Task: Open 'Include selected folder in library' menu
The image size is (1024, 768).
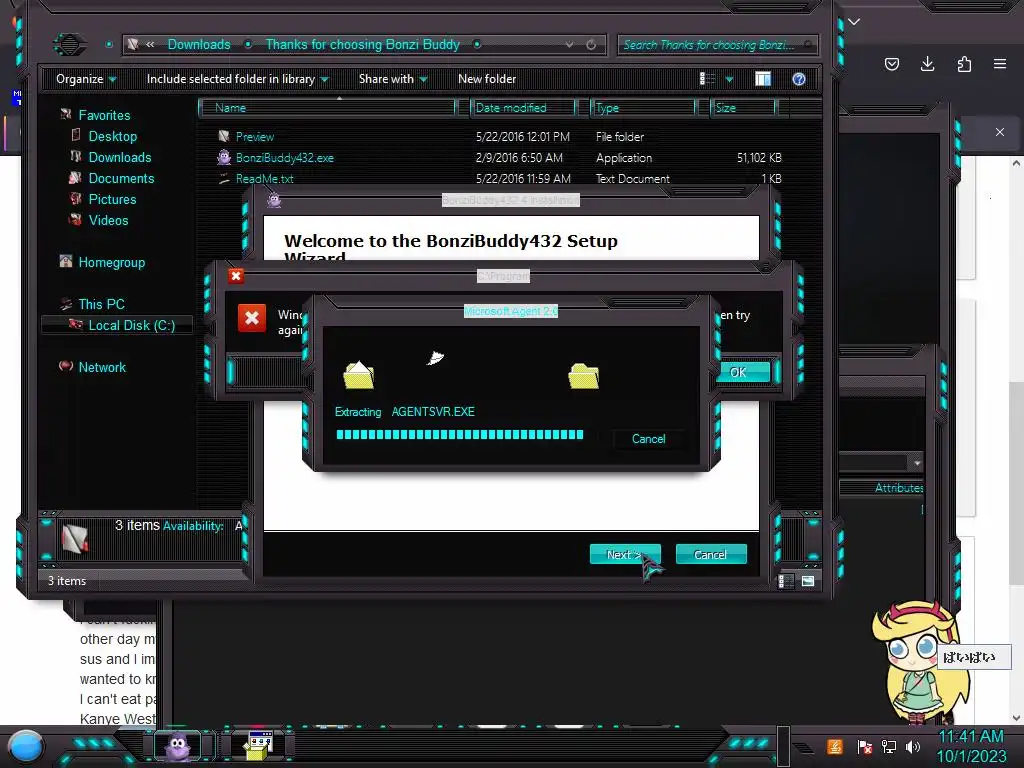Action: pos(237,79)
